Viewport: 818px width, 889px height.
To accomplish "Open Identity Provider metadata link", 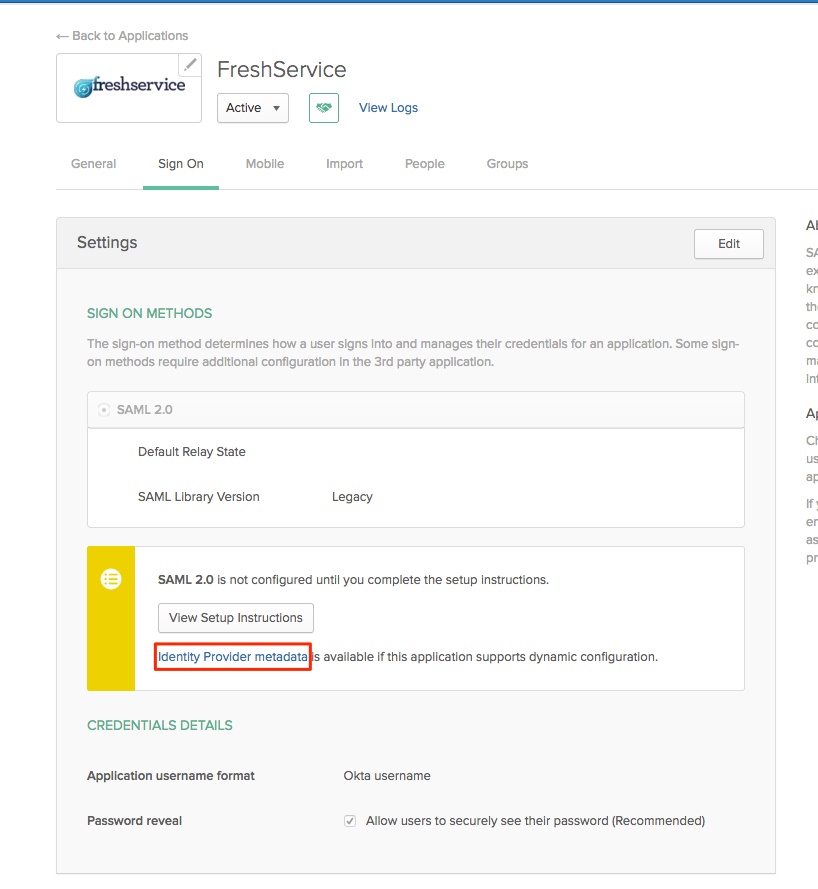I will 232,657.
